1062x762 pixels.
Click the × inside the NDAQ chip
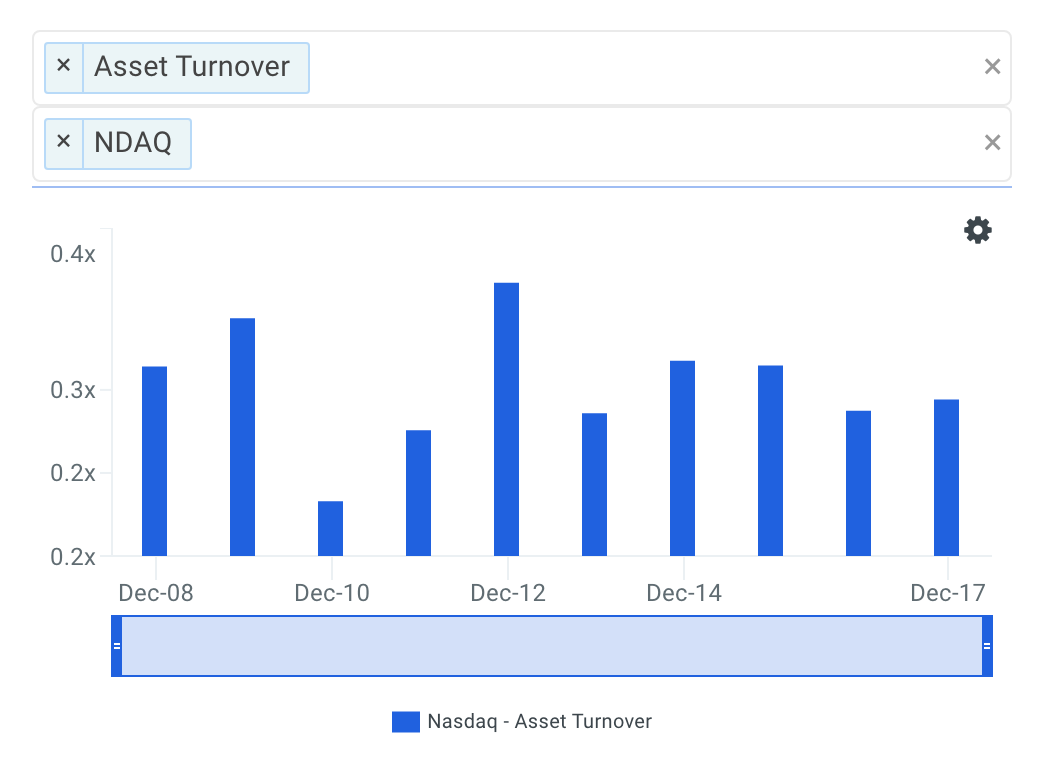pos(63,142)
